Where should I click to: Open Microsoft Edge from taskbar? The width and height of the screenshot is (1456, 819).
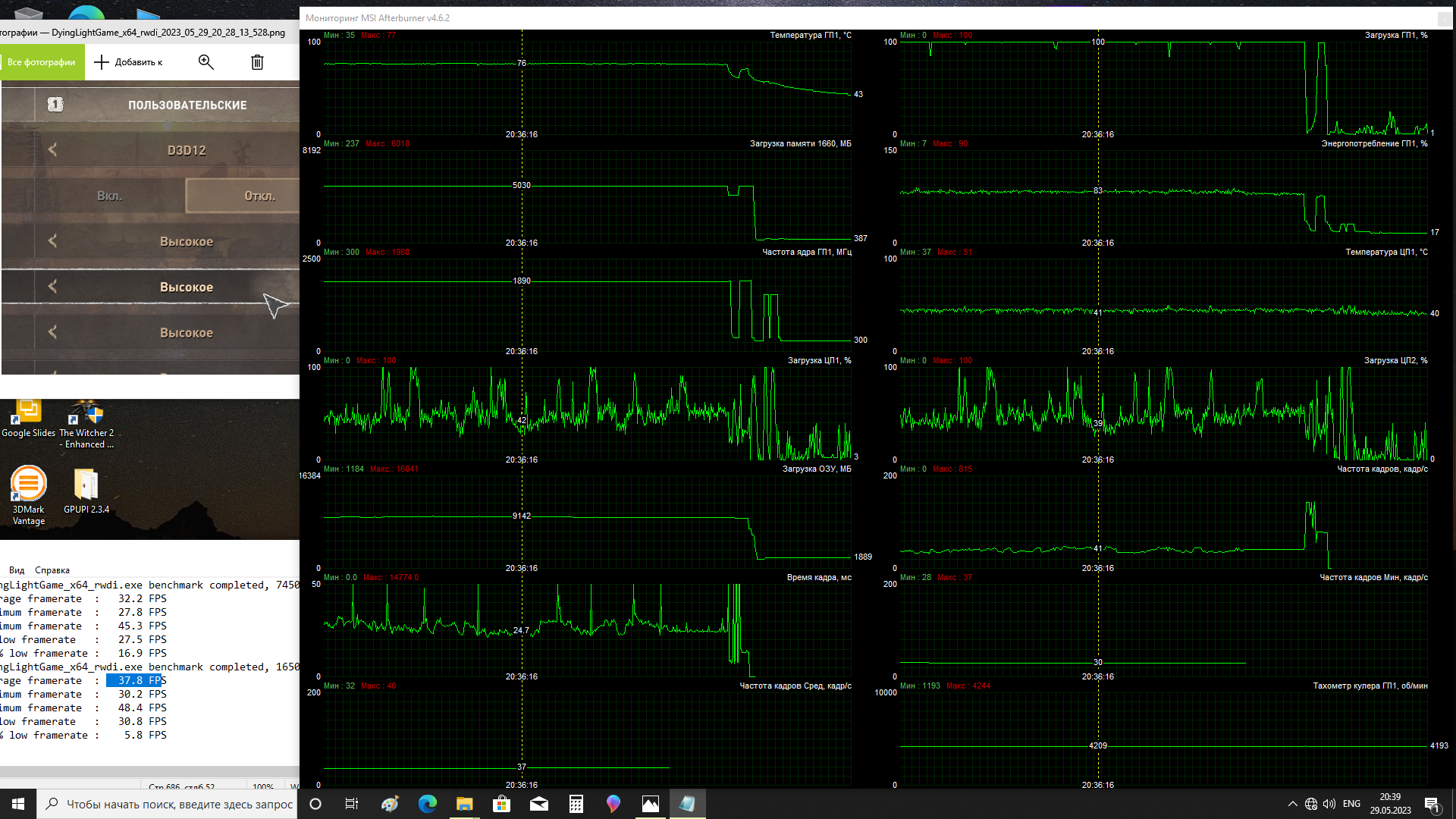click(x=428, y=804)
